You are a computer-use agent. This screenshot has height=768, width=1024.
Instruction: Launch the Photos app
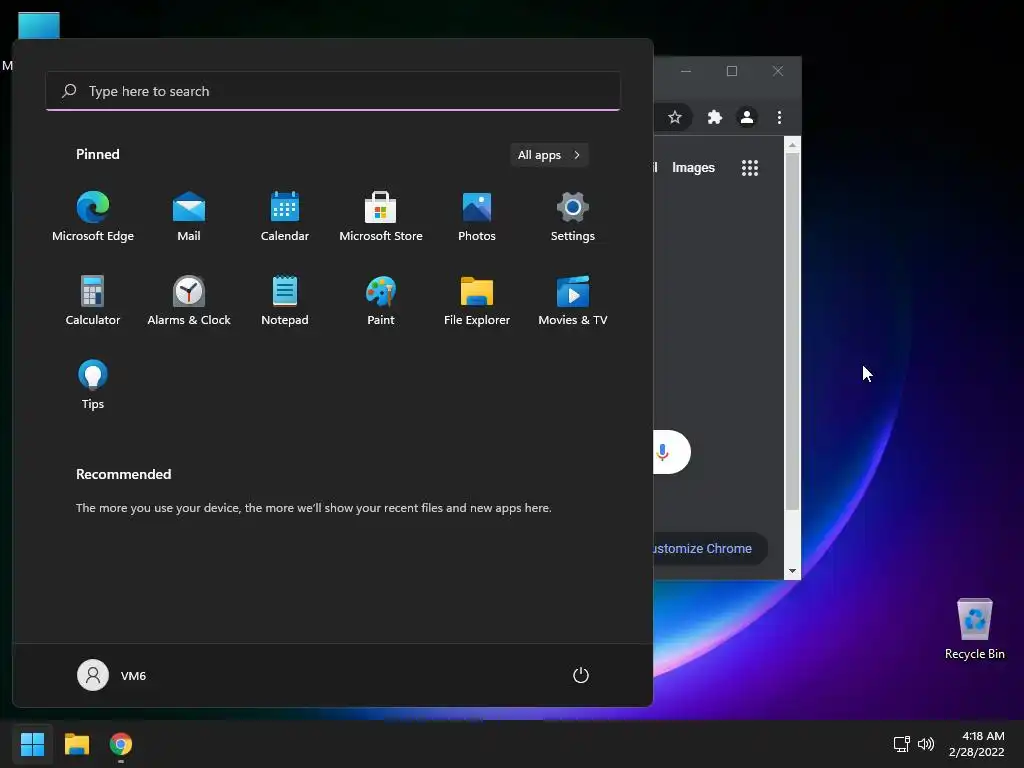[x=477, y=217]
